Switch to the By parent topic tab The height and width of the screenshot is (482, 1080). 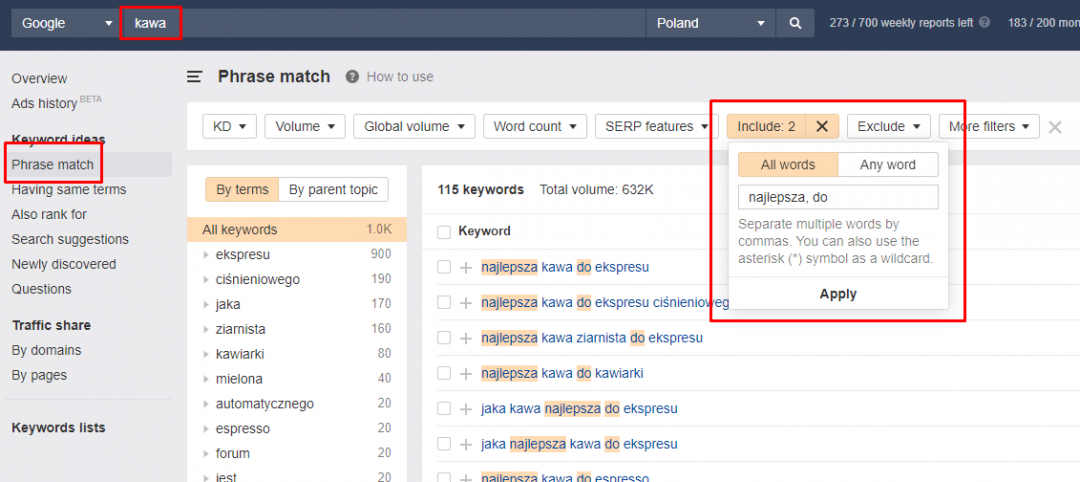[x=333, y=189]
